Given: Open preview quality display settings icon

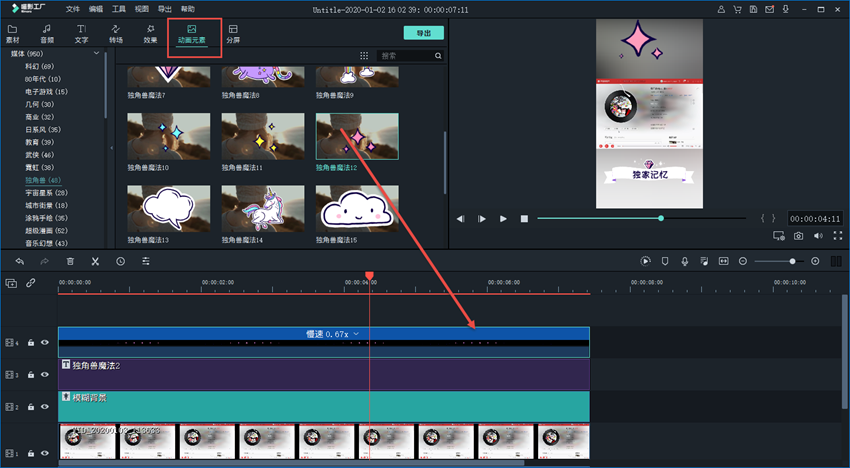Looking at the screenshot, I should point(779,236).
